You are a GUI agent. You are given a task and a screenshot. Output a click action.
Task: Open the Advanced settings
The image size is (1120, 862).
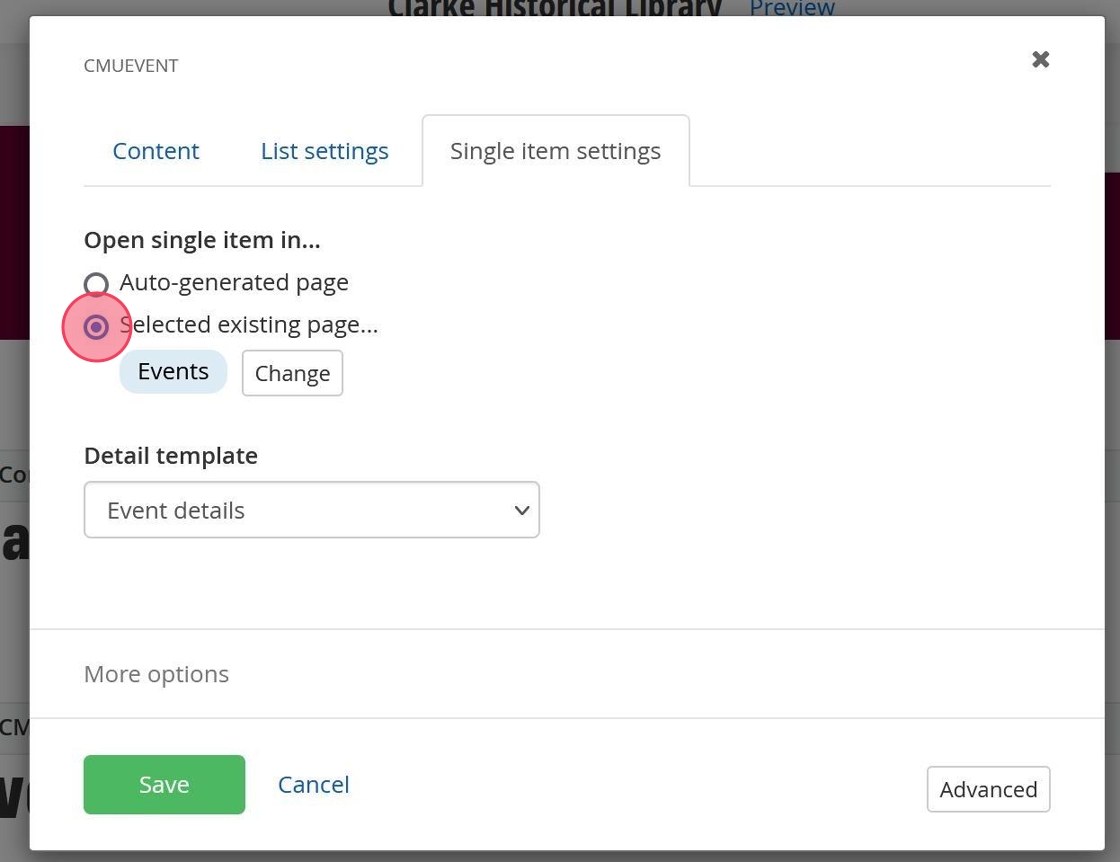(x=988, y=790)
